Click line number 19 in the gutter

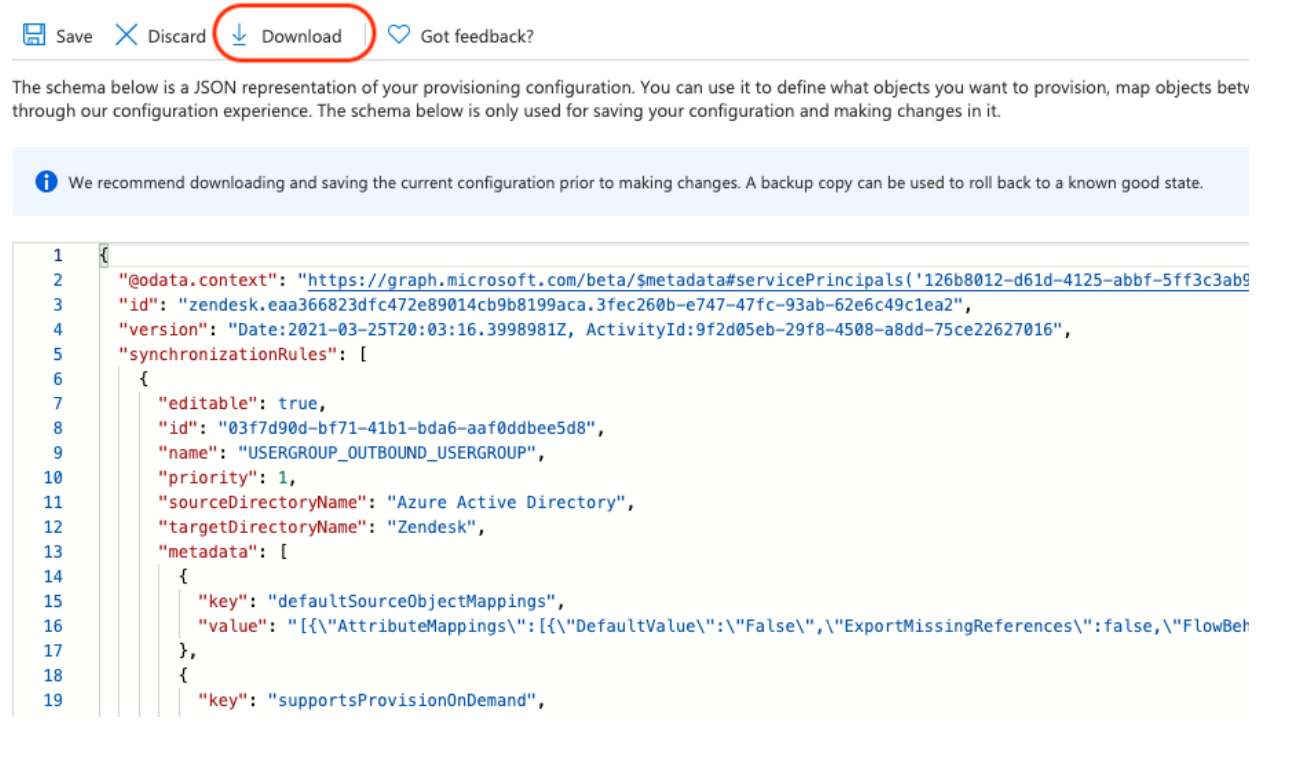[x=52, y=700]
